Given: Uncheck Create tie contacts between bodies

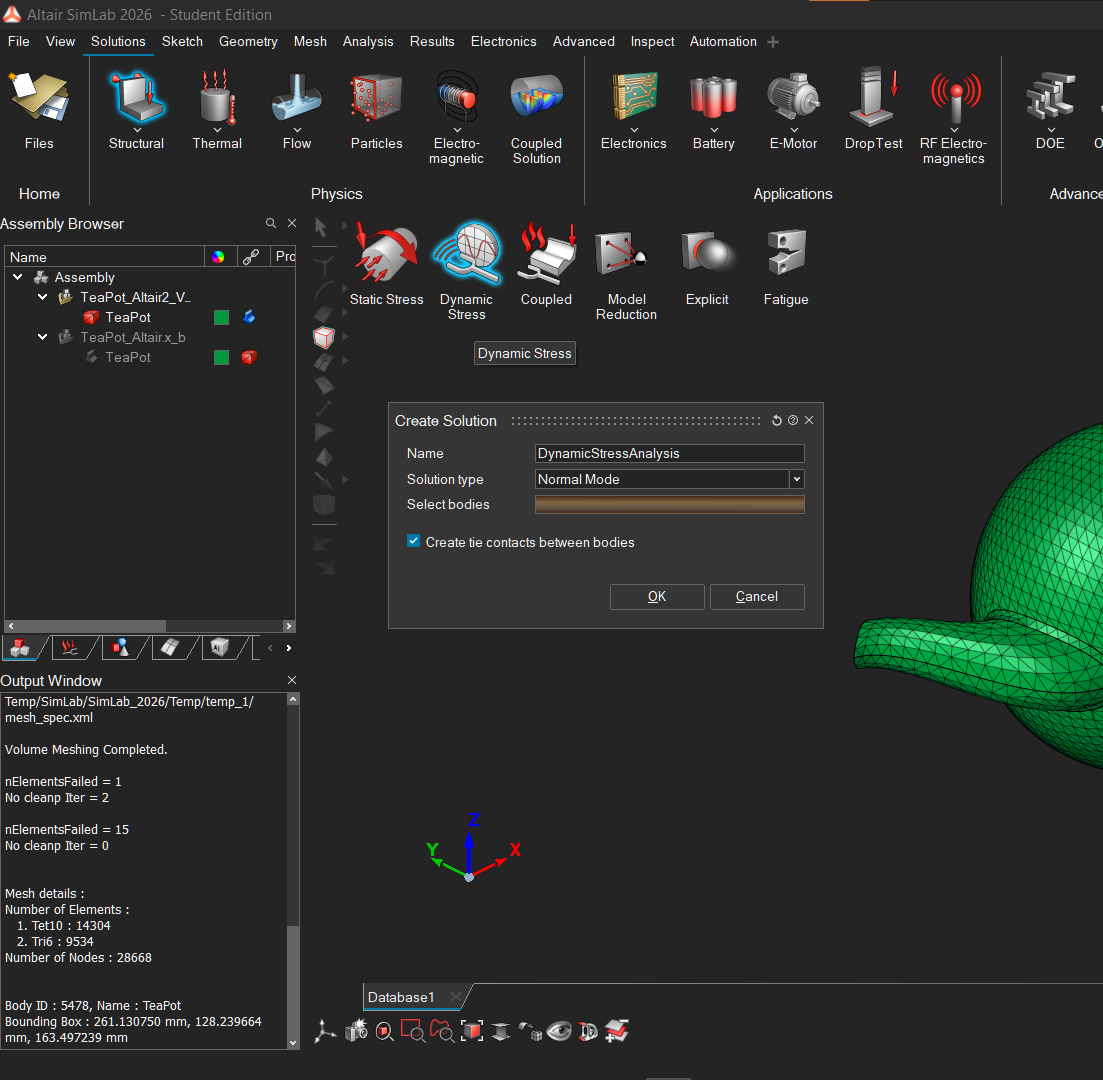Looking at the screenshot, I should [x=414, y=541].
